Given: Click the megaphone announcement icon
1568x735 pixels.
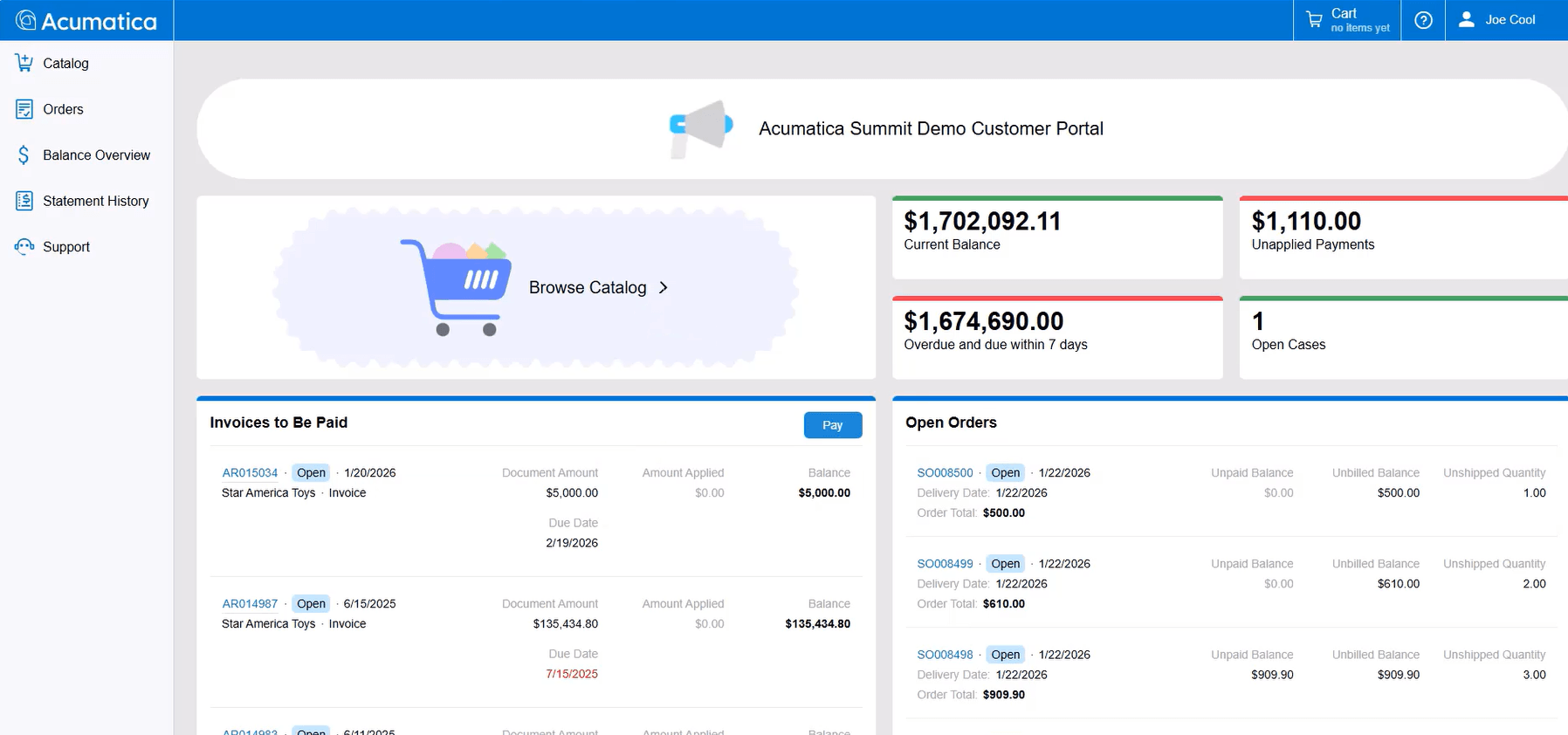Looking at the screenshot, I should tap(701, 128).
